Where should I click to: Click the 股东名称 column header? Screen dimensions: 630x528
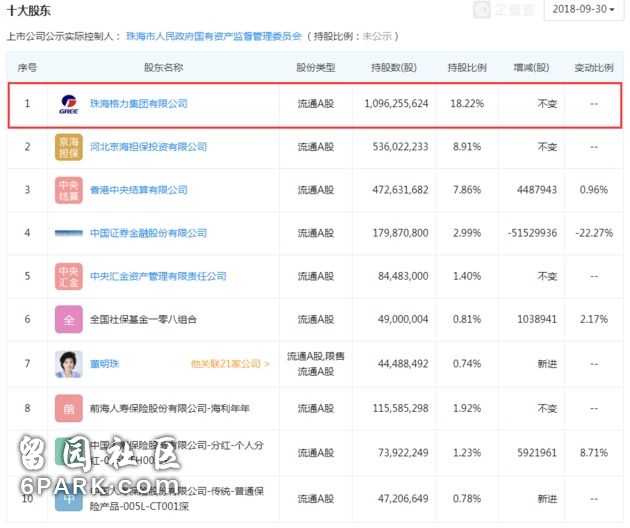(x=164, y=68)
